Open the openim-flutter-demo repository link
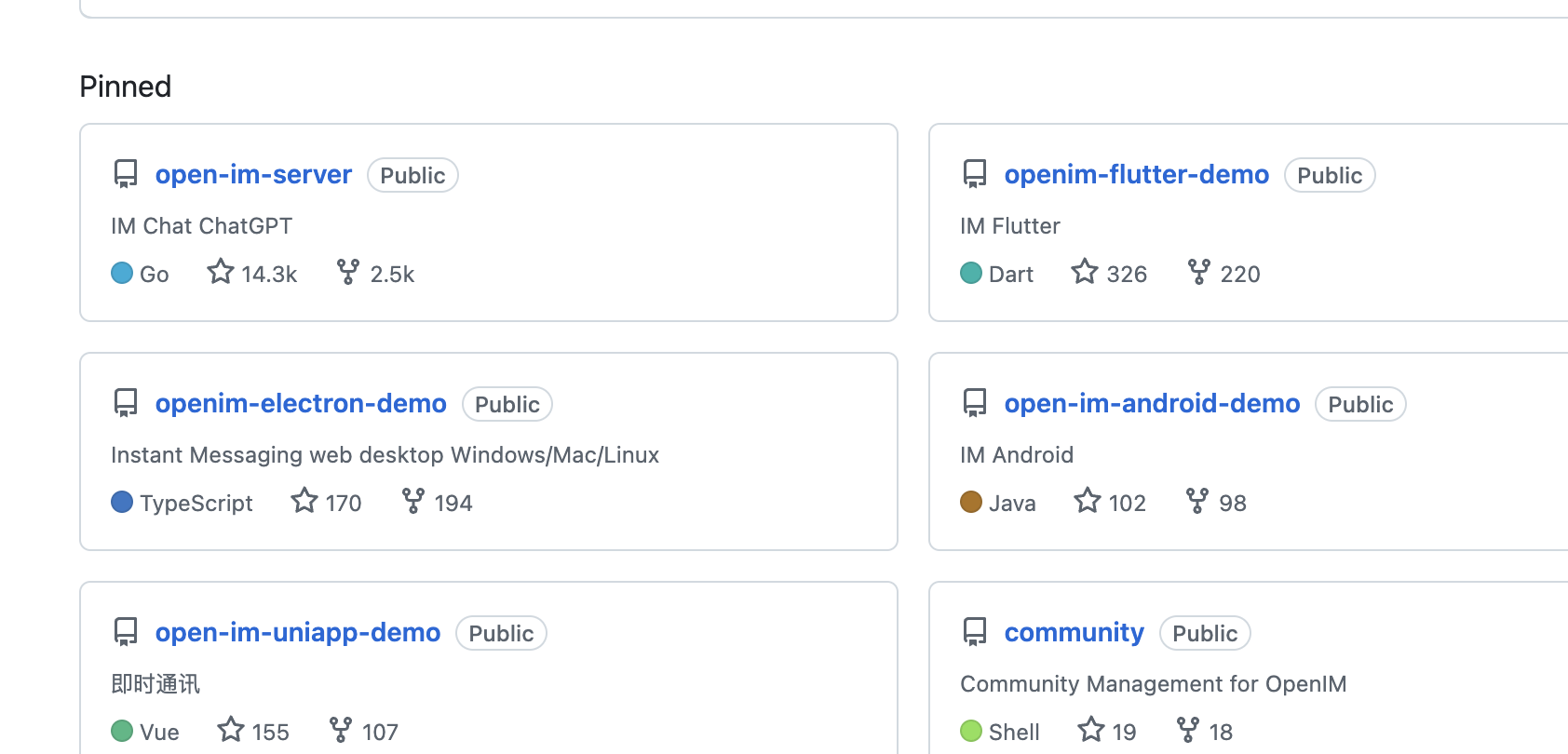The width and height of the screenshot is (1568, 754). [x=1136, y=174]
